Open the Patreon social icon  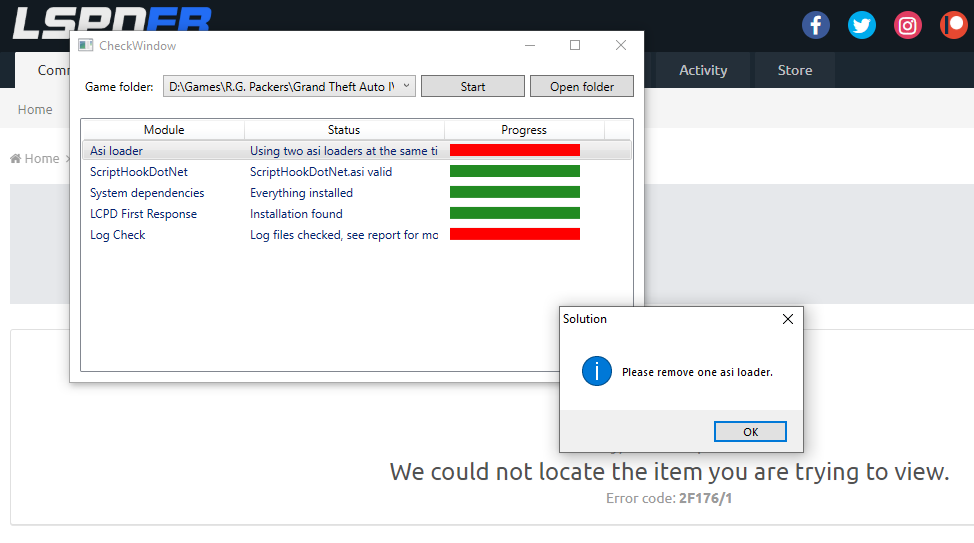954,25
